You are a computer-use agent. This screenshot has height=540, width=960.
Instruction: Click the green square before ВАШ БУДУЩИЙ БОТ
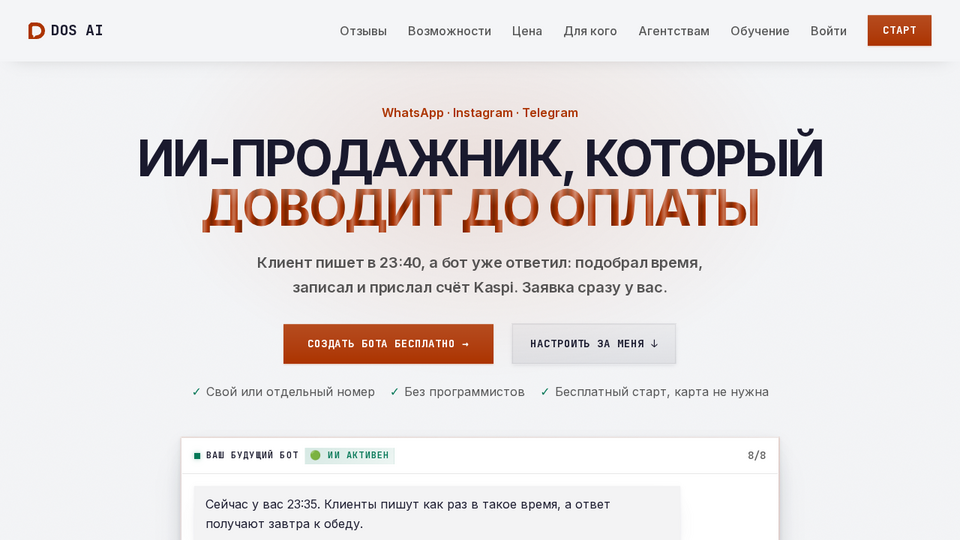197,456
